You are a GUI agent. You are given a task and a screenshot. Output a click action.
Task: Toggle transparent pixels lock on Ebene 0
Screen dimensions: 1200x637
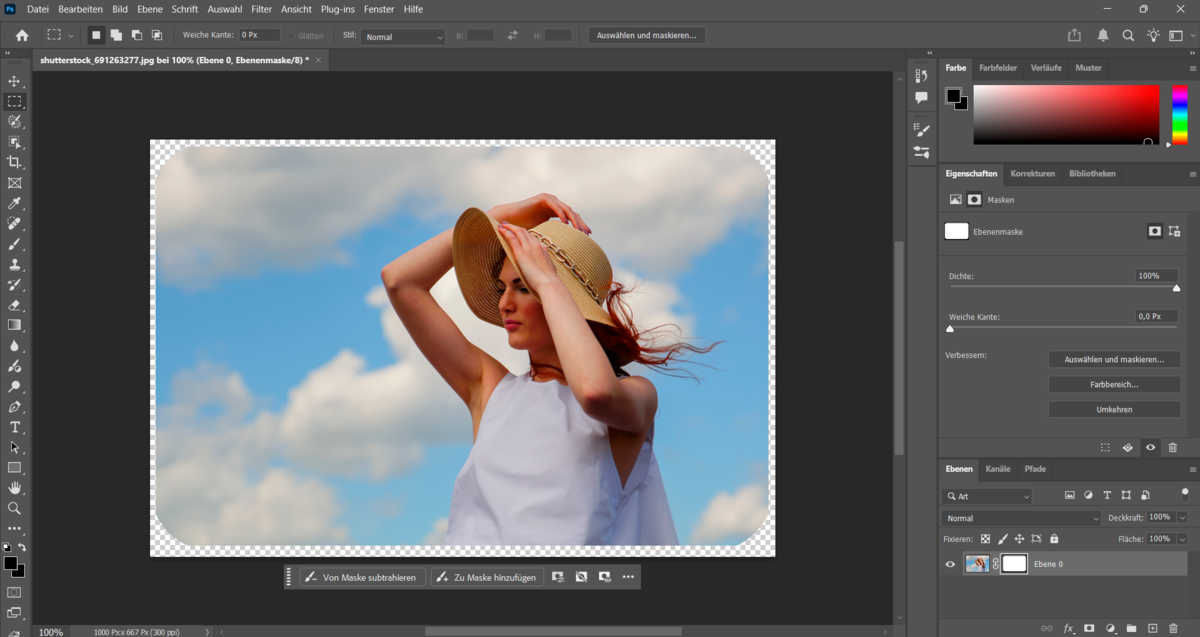pos(985,538)
